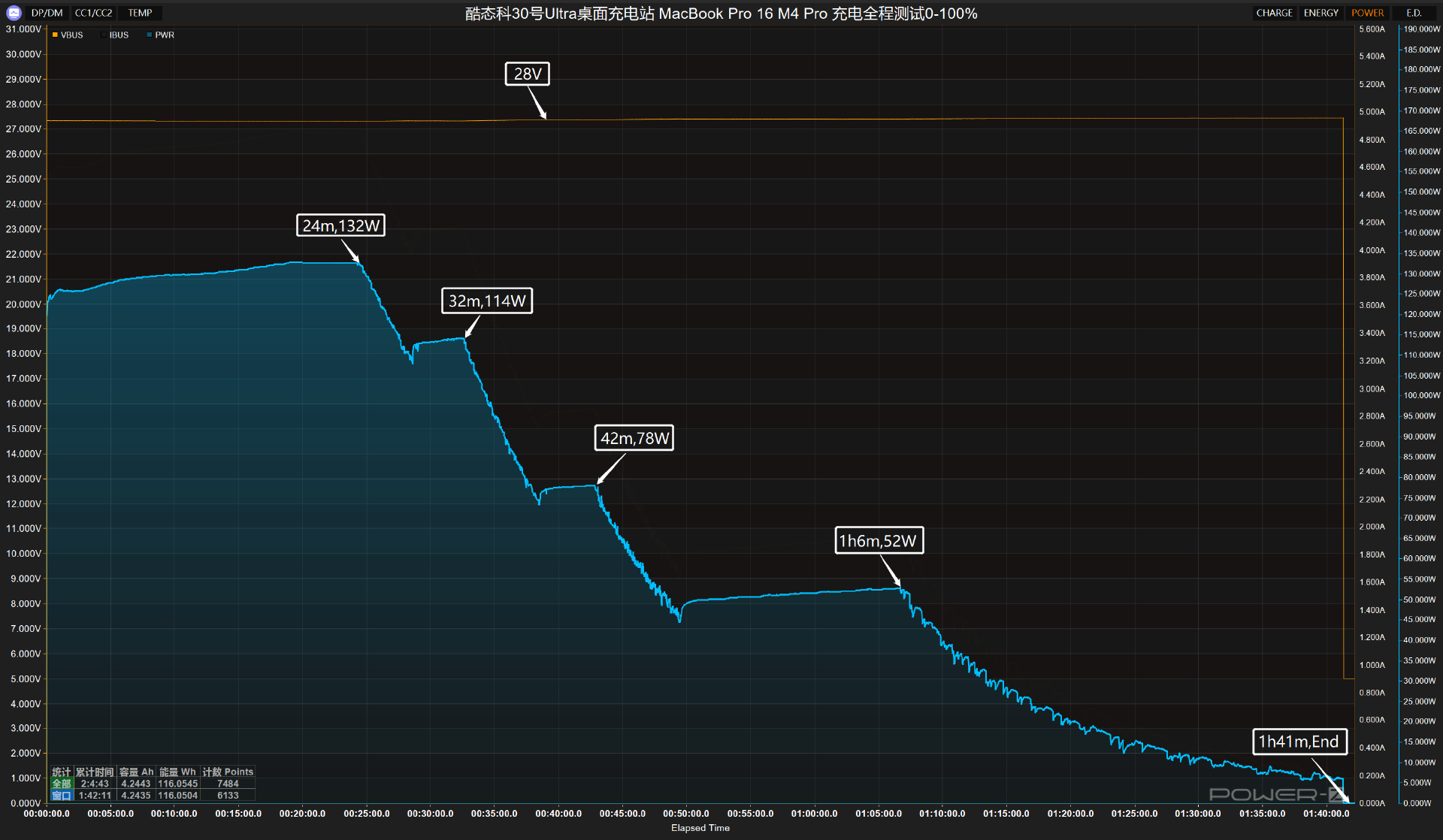This screenshot has width=1443, height=840.
Task: Click the 3.000A current axis label
Action: (x=1372, y=389)
